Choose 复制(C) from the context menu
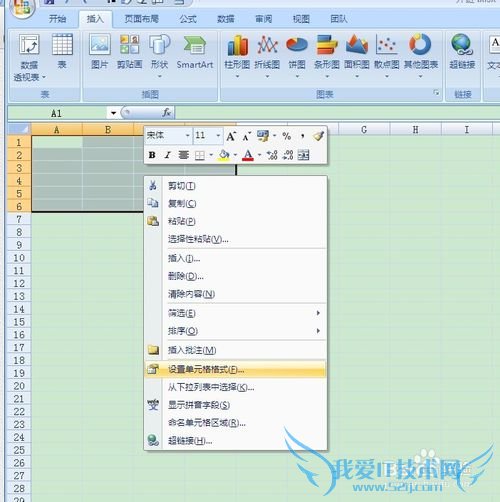The height and width of the screenshot is (502, 500). tap(236, 203)
